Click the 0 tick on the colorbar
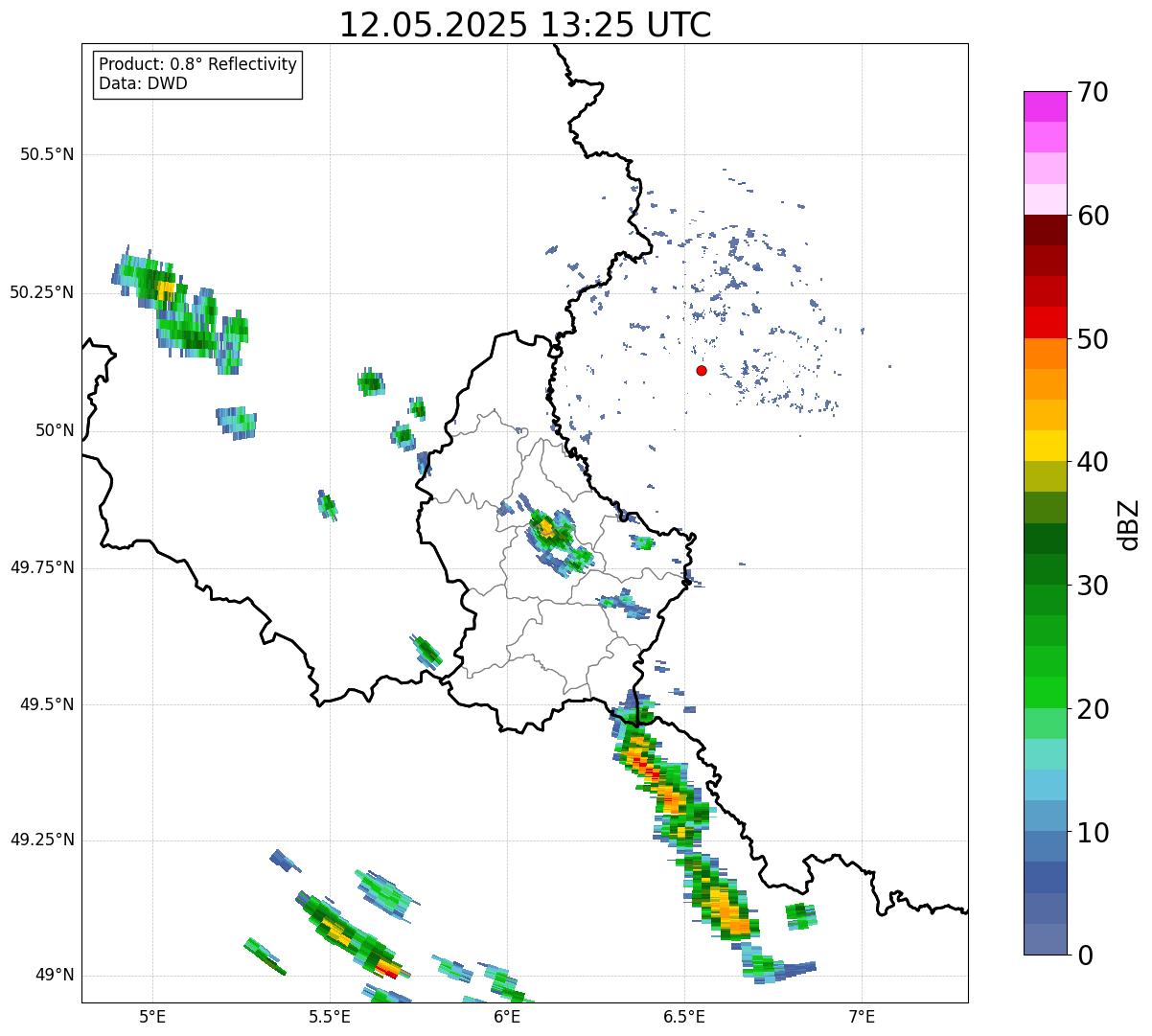The height and width of the screenshot is (1036, 1152). [x=1086, y=955]
